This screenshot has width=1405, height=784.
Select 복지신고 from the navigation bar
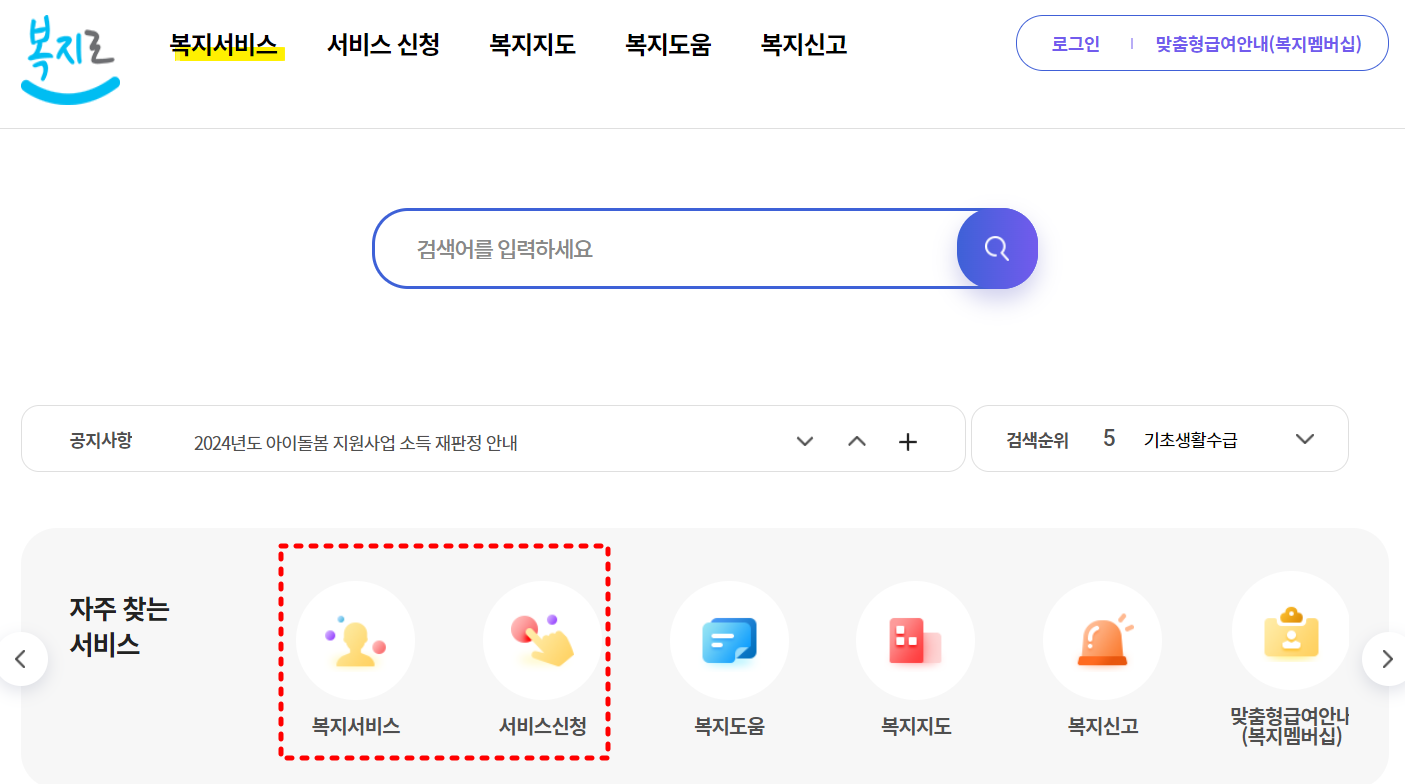tap(802, 44)
